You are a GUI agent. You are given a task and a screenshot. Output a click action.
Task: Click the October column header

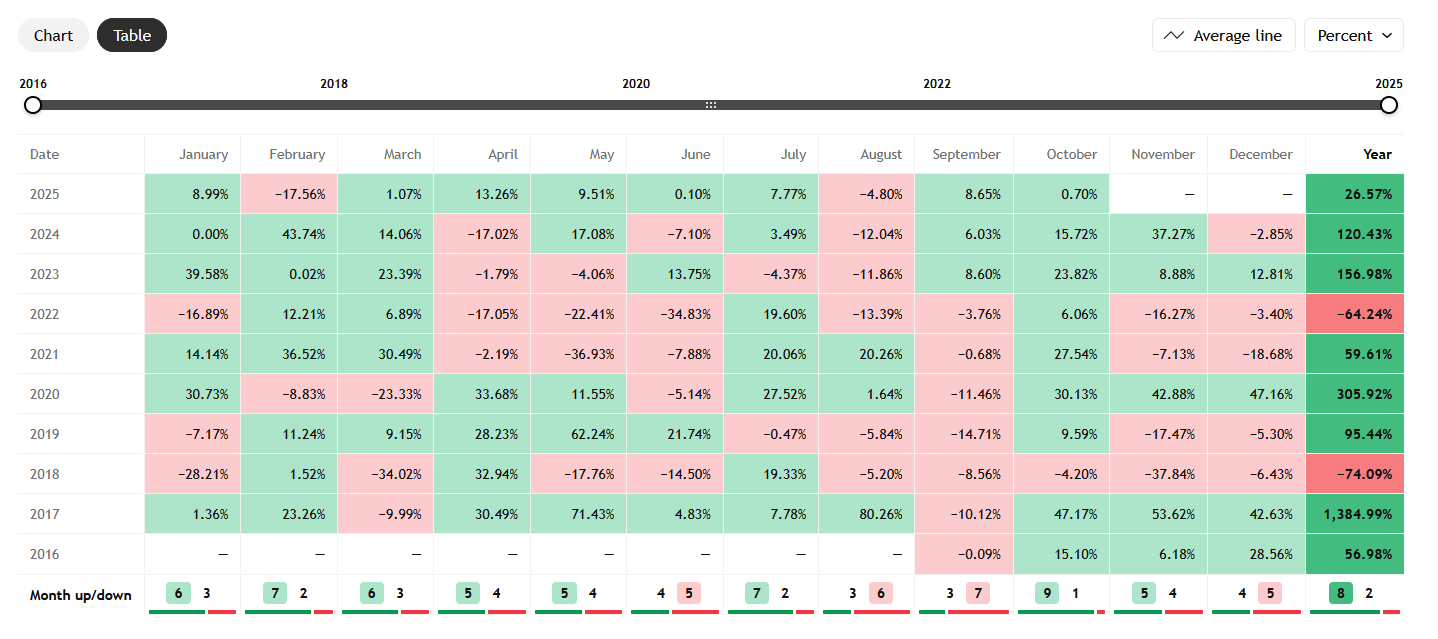coord(1071,154)
